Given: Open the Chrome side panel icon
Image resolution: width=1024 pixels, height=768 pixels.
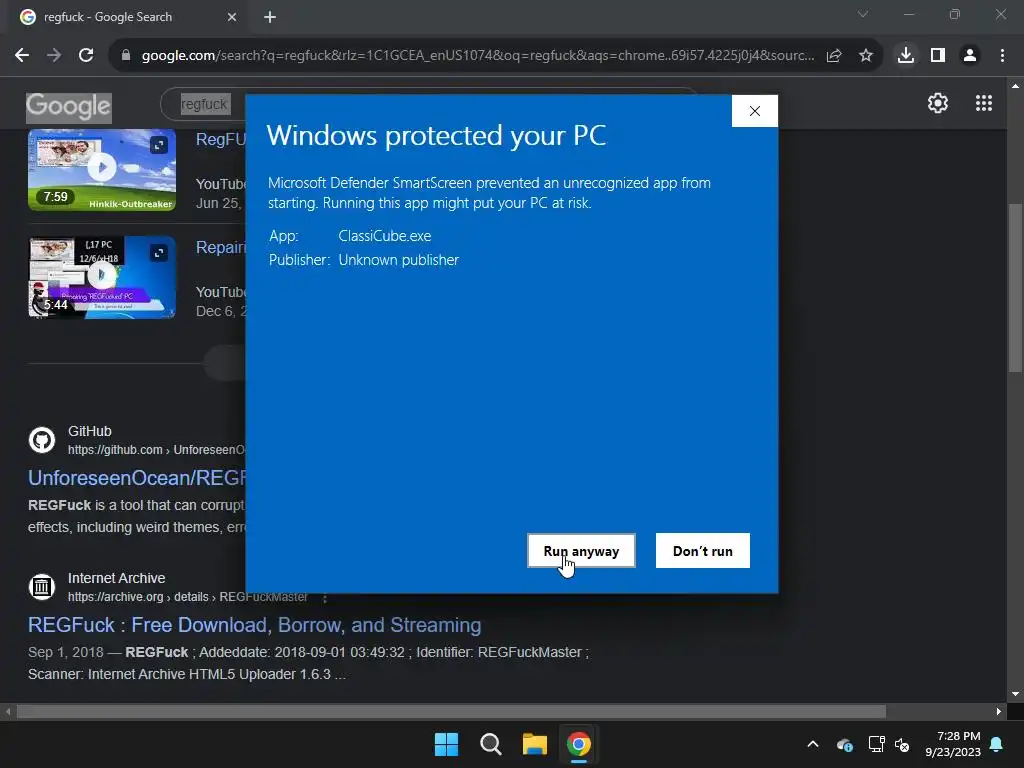Looking at the screenshot, I should point(938,56).
